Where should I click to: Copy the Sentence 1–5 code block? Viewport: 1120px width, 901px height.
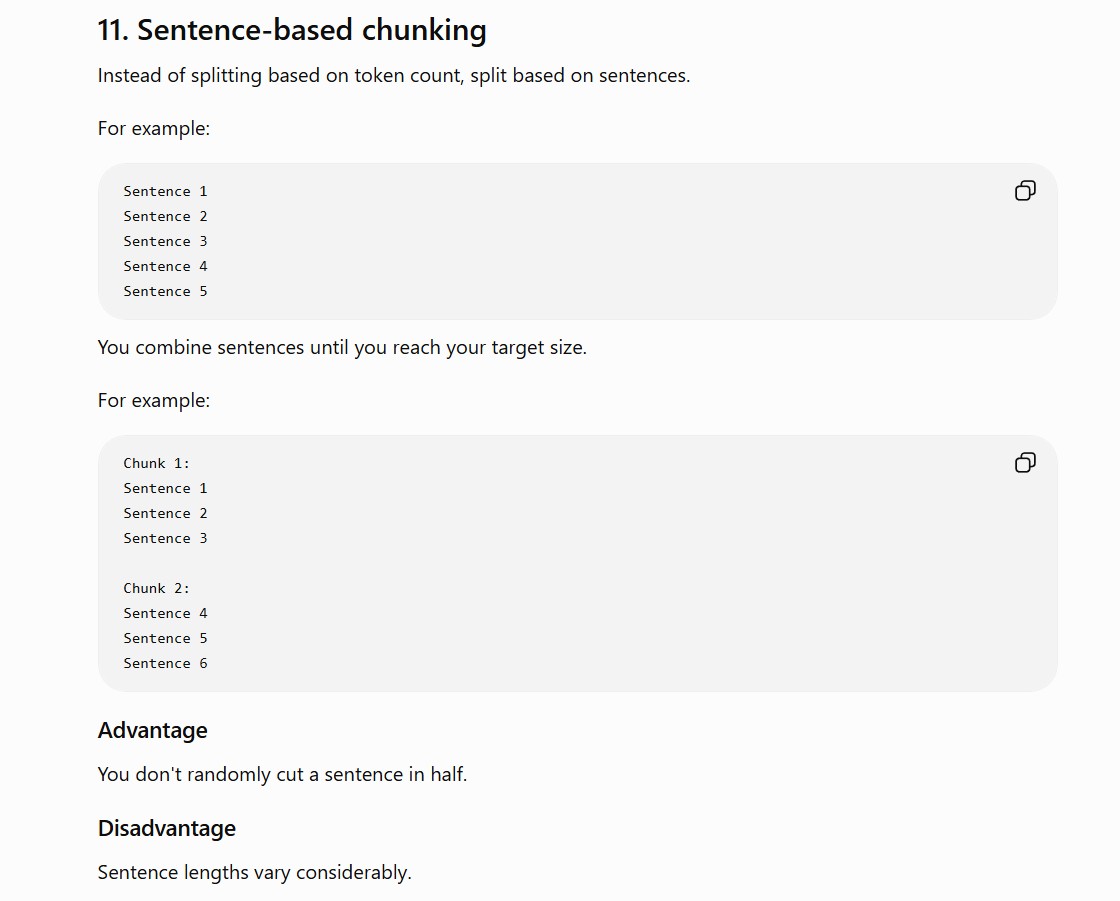(x=1025, y=191)
